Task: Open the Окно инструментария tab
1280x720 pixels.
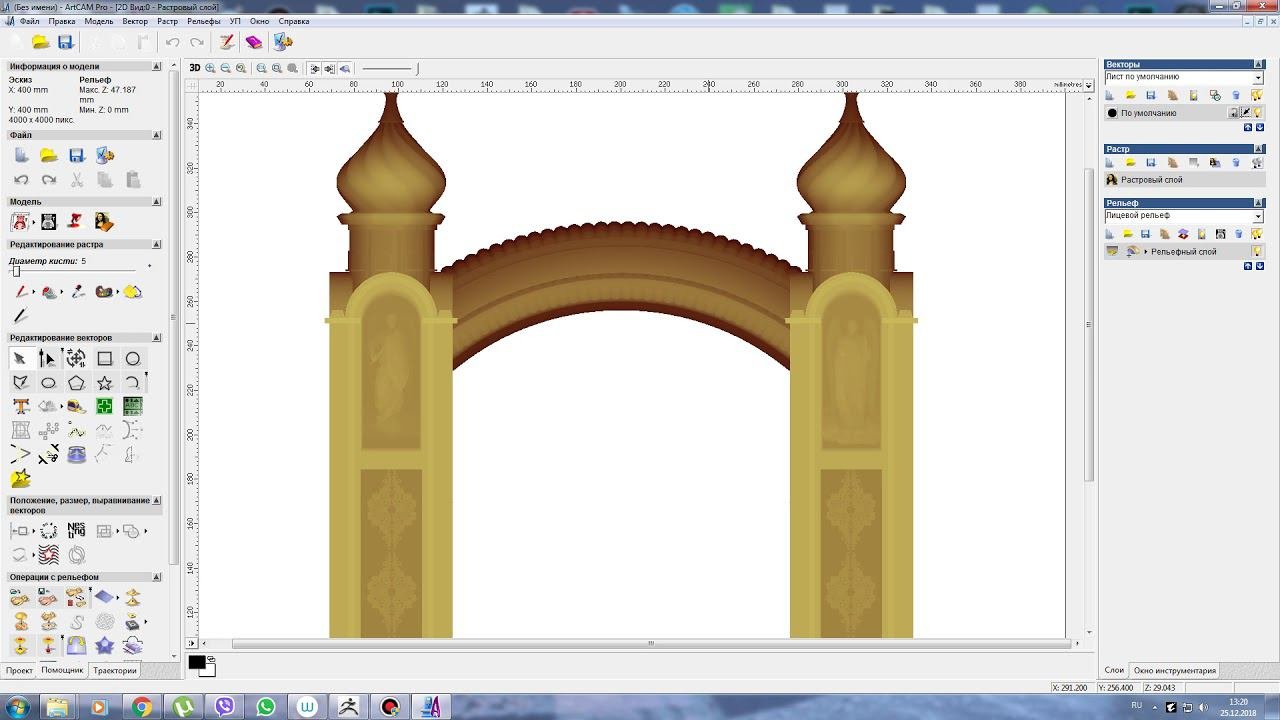Action: point(1174,671)
